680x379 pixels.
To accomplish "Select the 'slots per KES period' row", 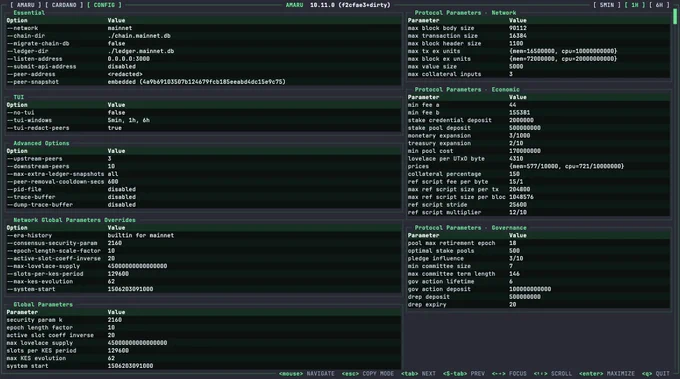I will (x=204, y=350).
